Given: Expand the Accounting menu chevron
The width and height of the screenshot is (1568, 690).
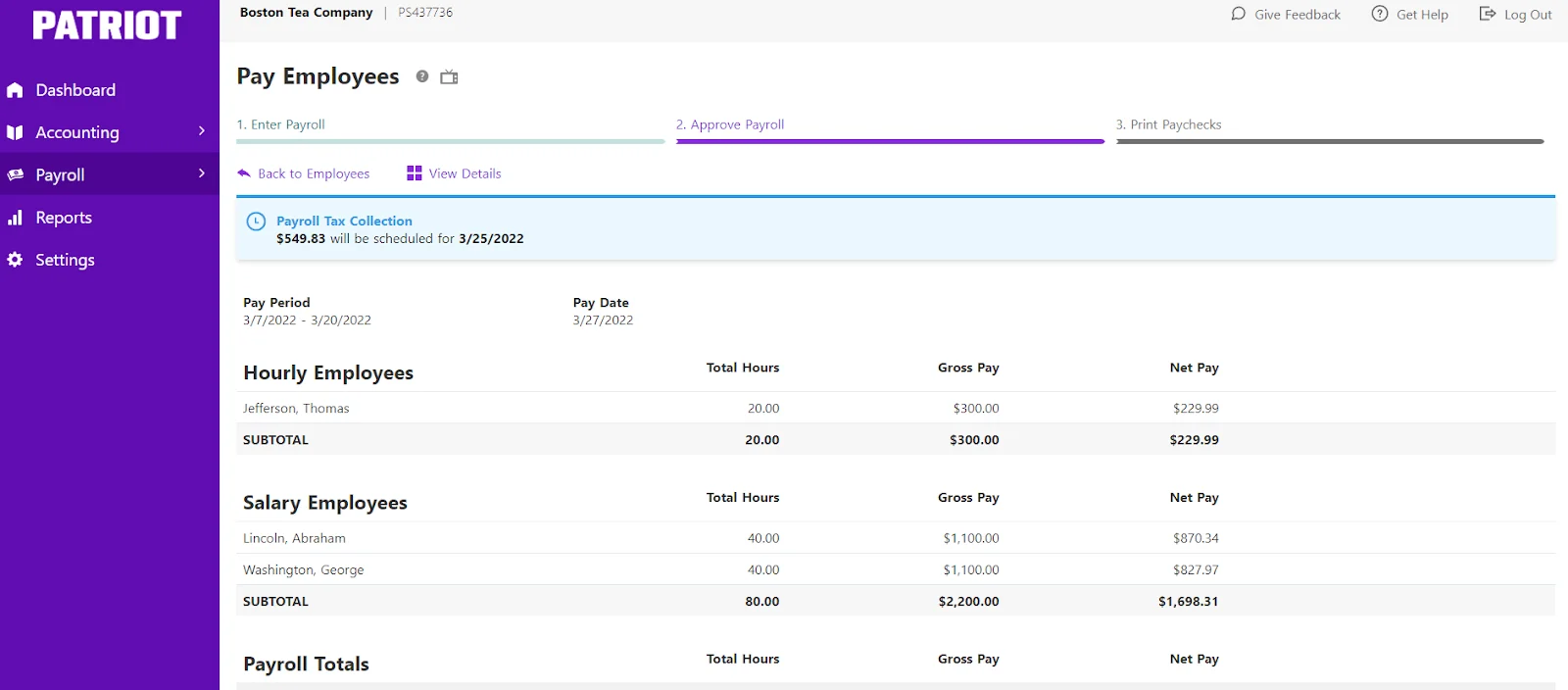Looking at the screenshot, I should (202, 131).
